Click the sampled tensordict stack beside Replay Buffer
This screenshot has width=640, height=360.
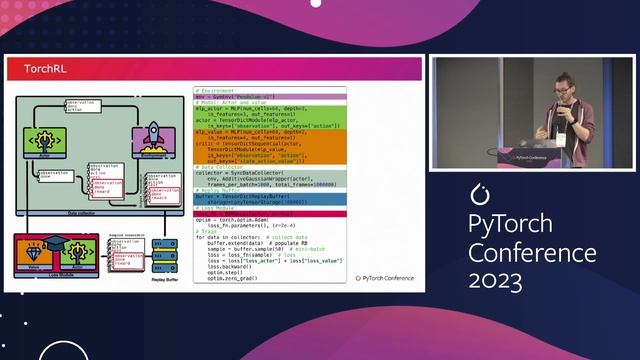126,255
